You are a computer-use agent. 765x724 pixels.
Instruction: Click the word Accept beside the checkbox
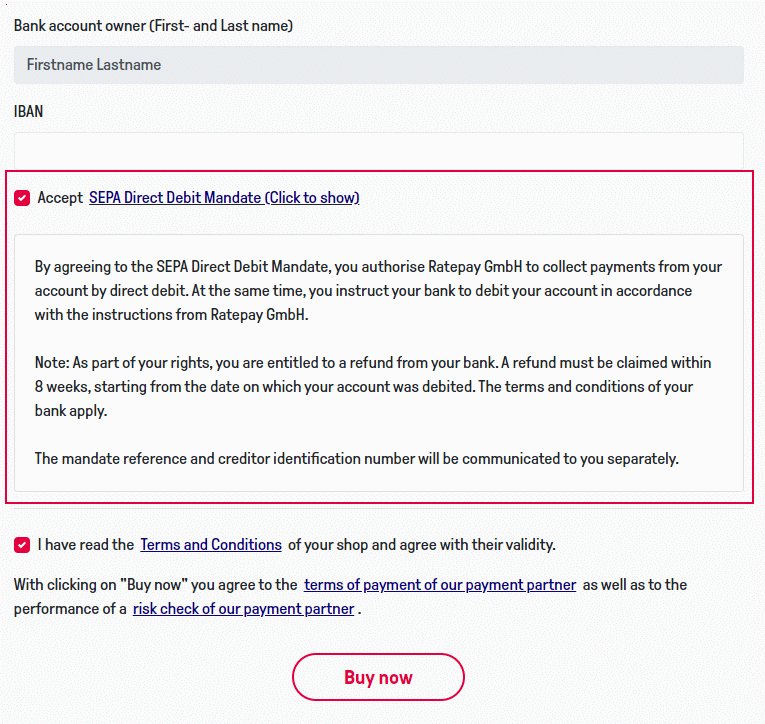[x=60, y=198]
